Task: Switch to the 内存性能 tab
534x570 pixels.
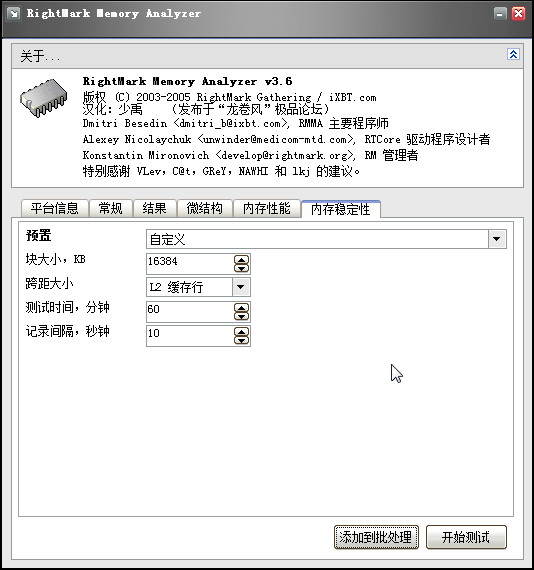Action: point(266,209)
